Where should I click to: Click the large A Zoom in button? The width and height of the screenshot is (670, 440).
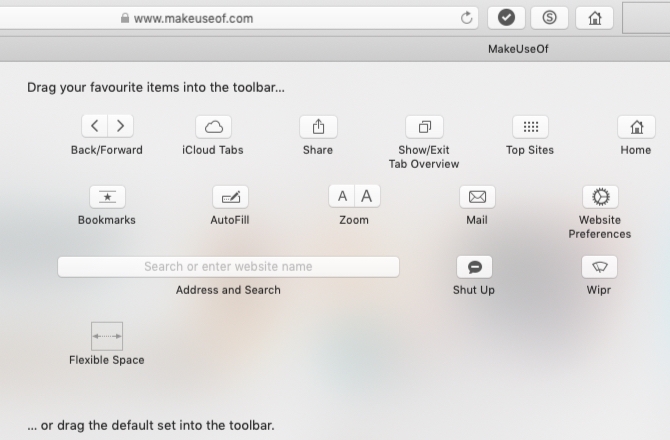pos(367,196)
